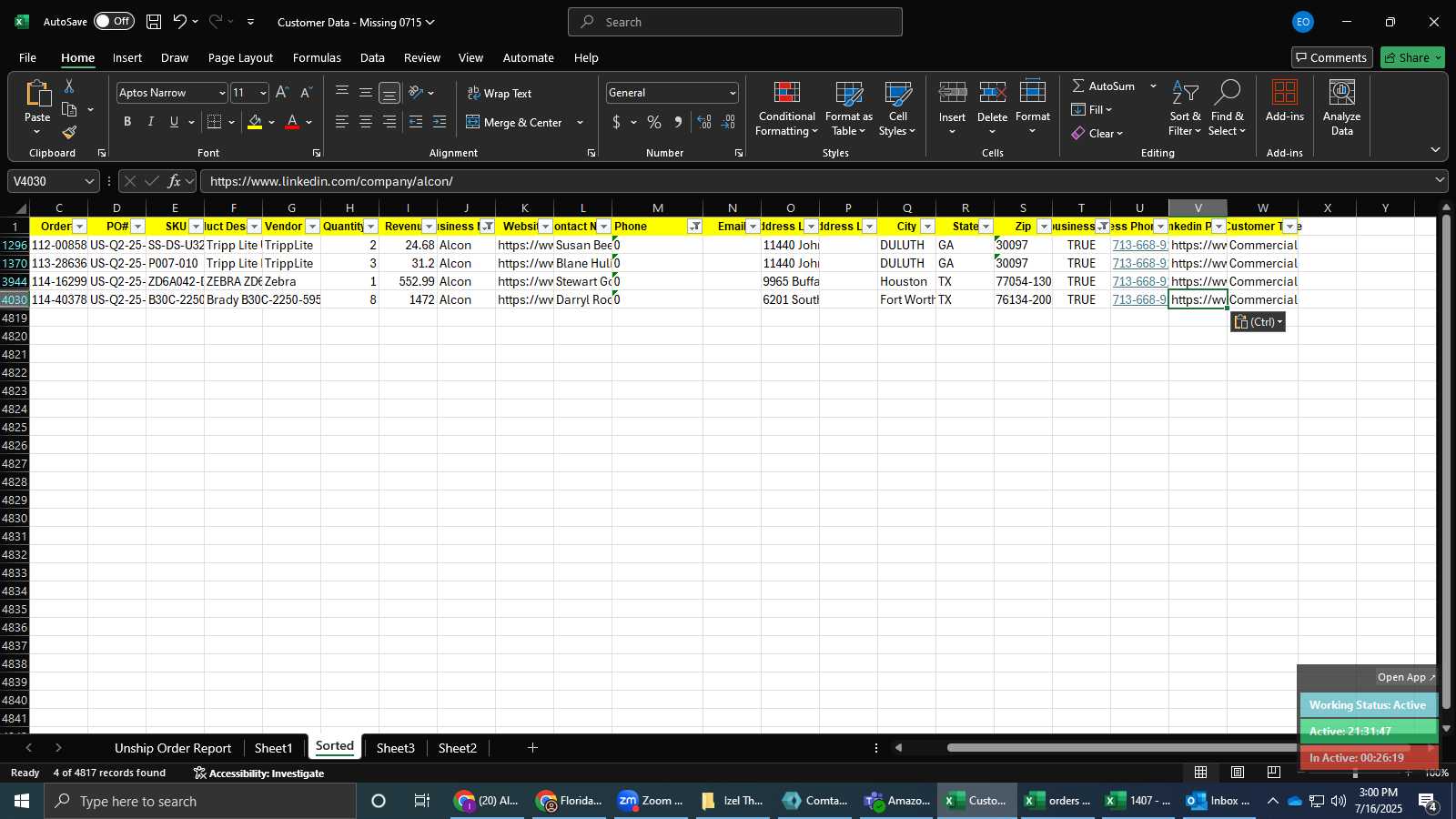The width and height of the screenshot is (1456, 819).
Task: Add a new sheet with plus button
Action: pyautogui.click(x=532, y=748)
